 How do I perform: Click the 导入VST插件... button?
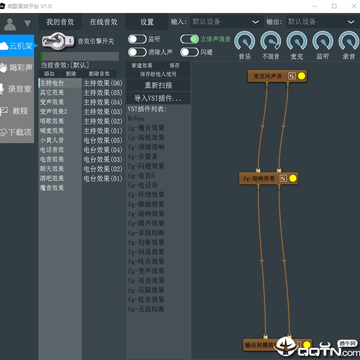point(158,98)
